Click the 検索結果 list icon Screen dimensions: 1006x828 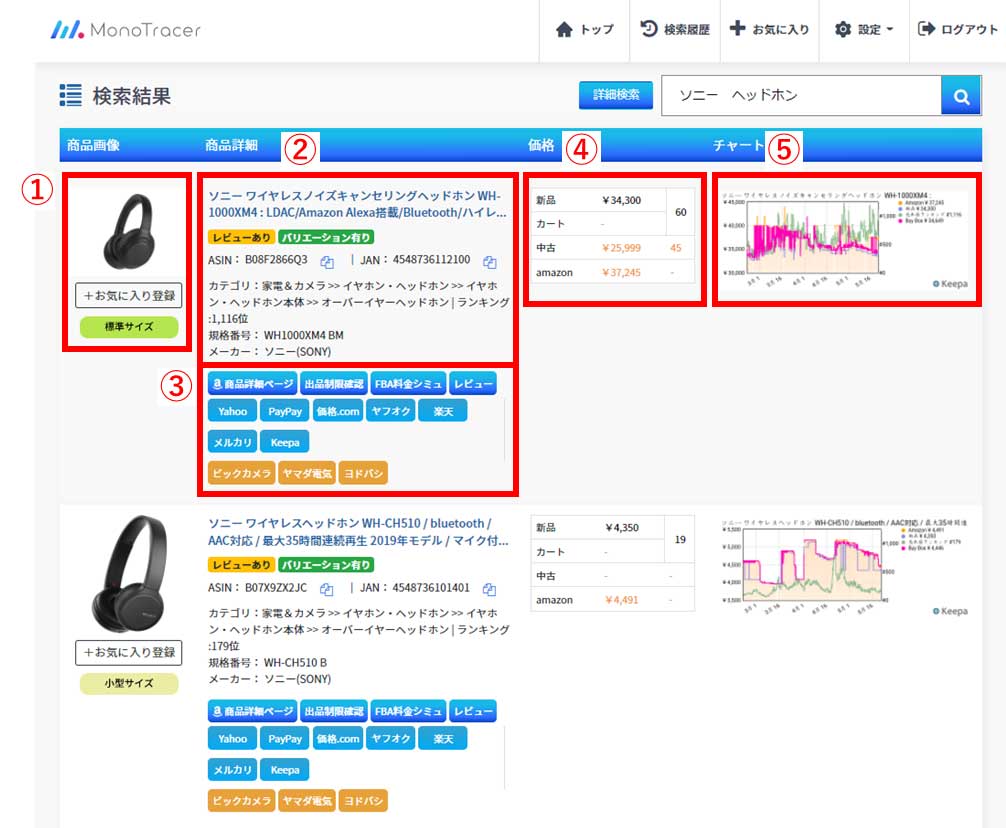tap(71, 95)
